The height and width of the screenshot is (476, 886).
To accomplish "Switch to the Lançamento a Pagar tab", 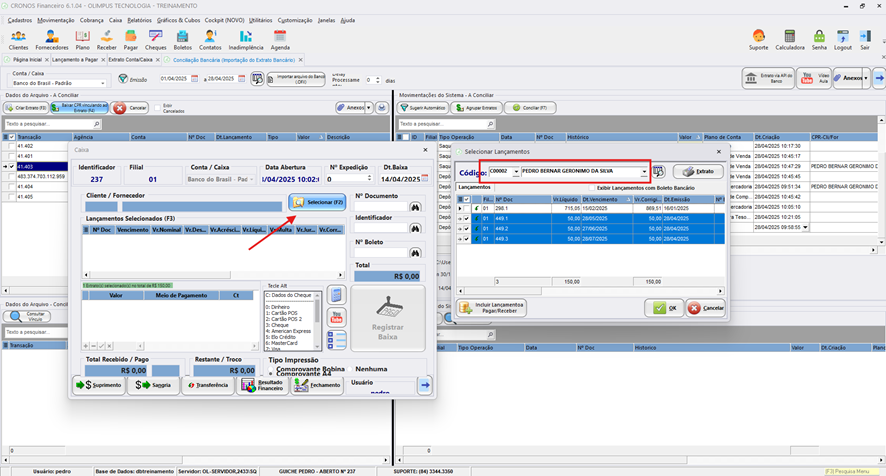I will [x=75, y=59].
